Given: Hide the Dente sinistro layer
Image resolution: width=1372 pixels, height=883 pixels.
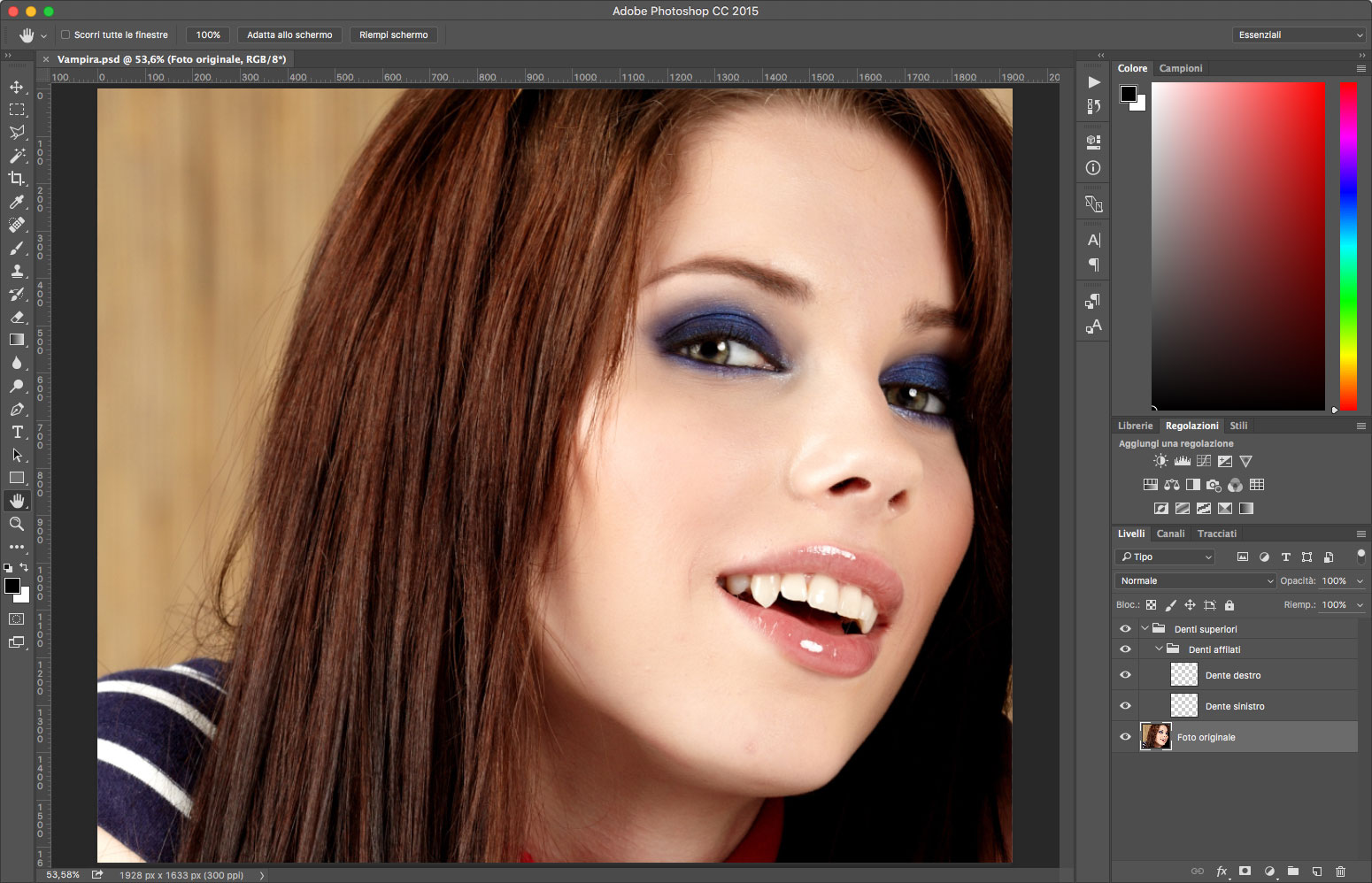Looking at the screenshot, I should (1125, 706).
